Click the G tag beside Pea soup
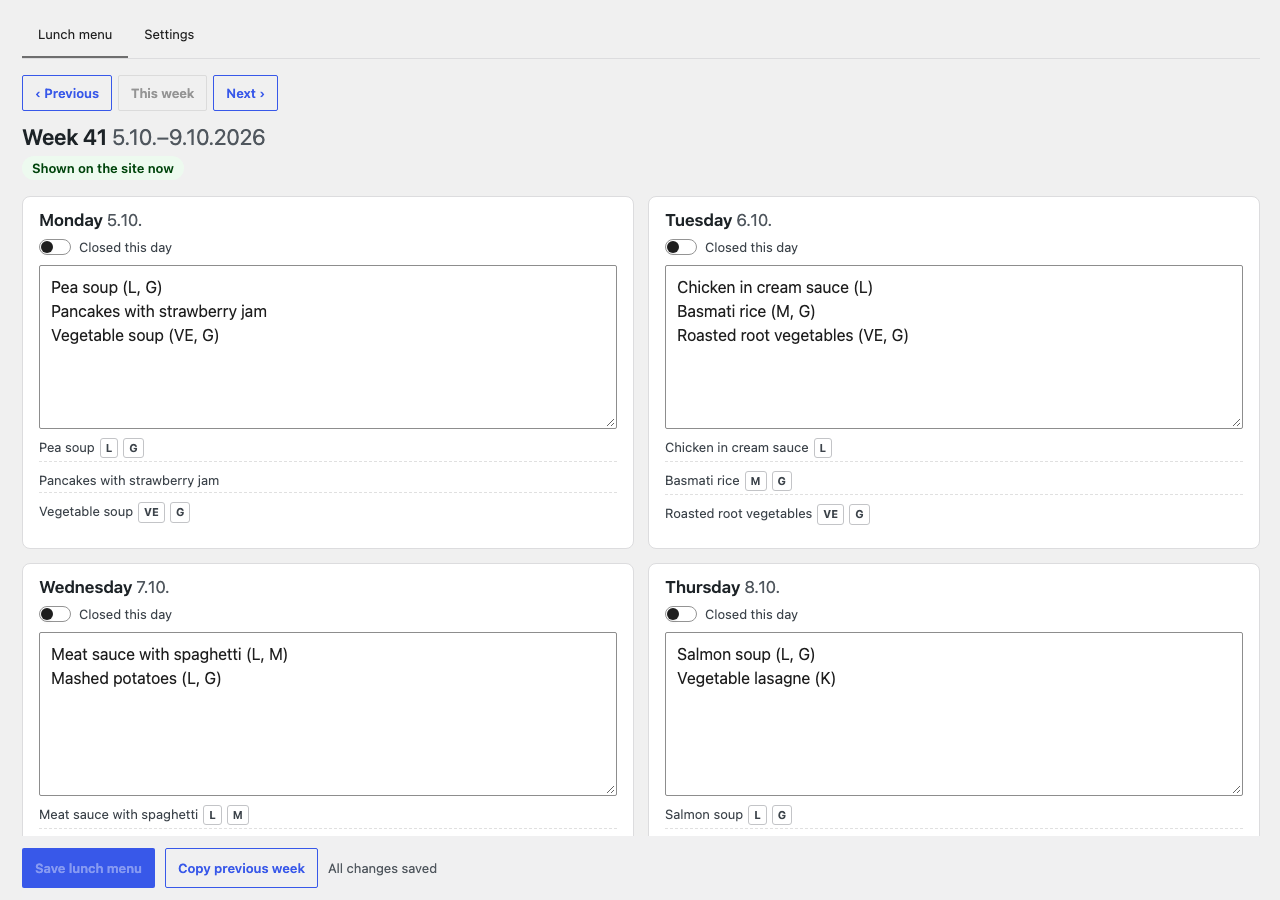Image resolution: width=1280 pixels, height=900 pixels. [133, 448]
